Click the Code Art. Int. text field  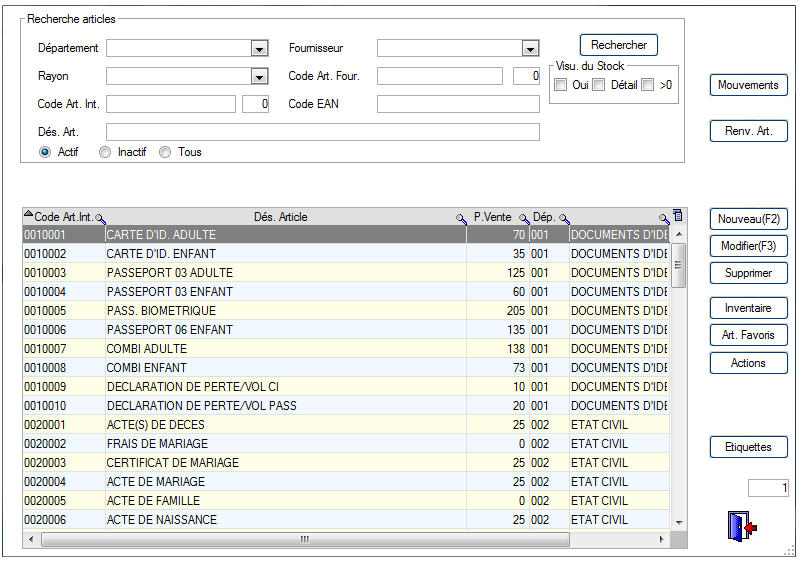click(171, 104)
